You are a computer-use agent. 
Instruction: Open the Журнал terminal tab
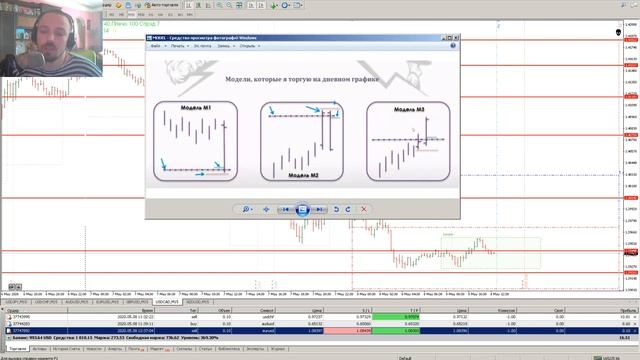(x=278, y=349)
